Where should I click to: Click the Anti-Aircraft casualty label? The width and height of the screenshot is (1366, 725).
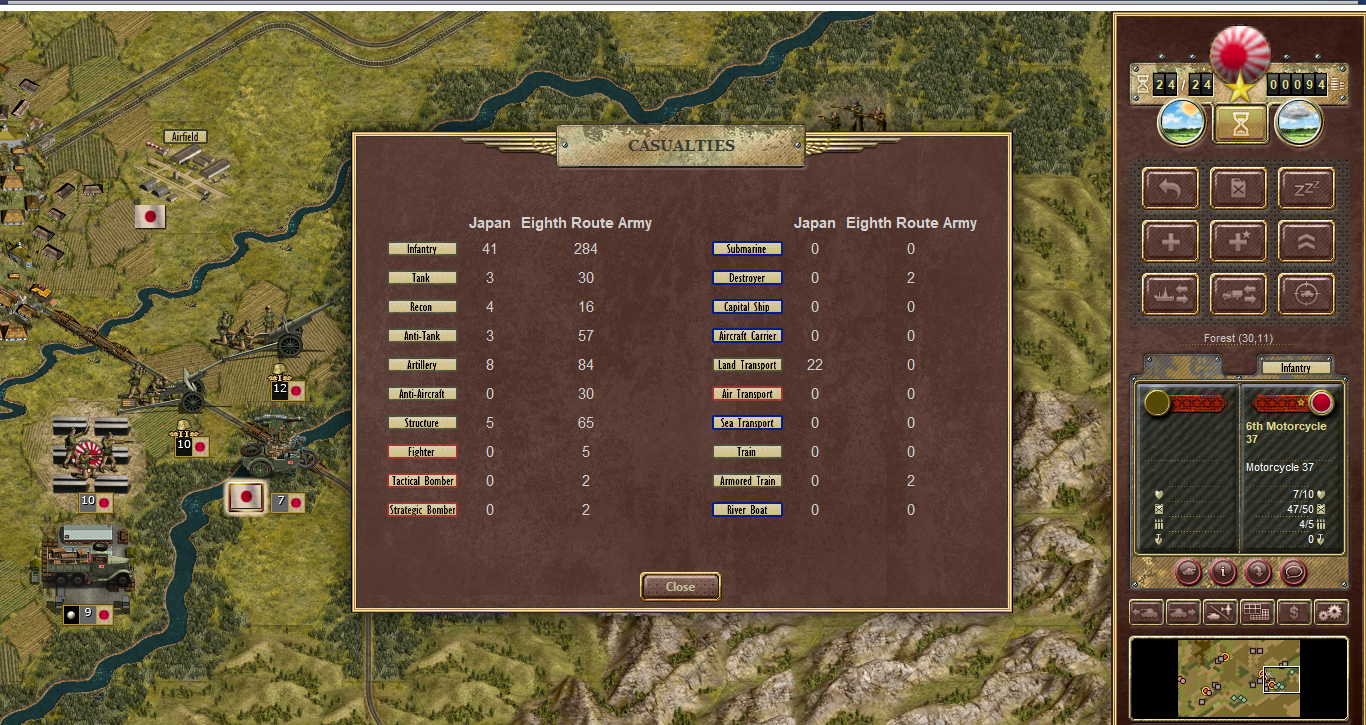(422, 394)
